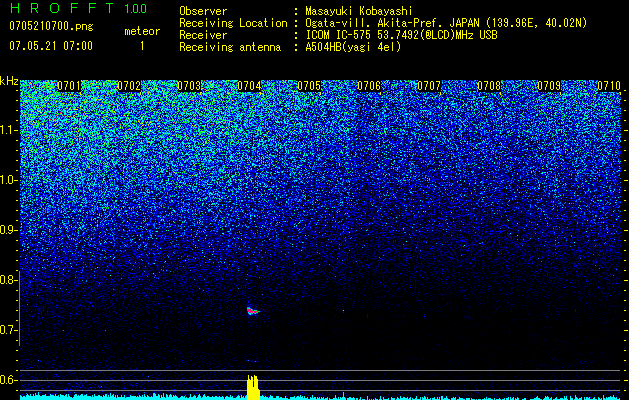
Task: Click the kHz axis unit label
Action: pos(9,81)
